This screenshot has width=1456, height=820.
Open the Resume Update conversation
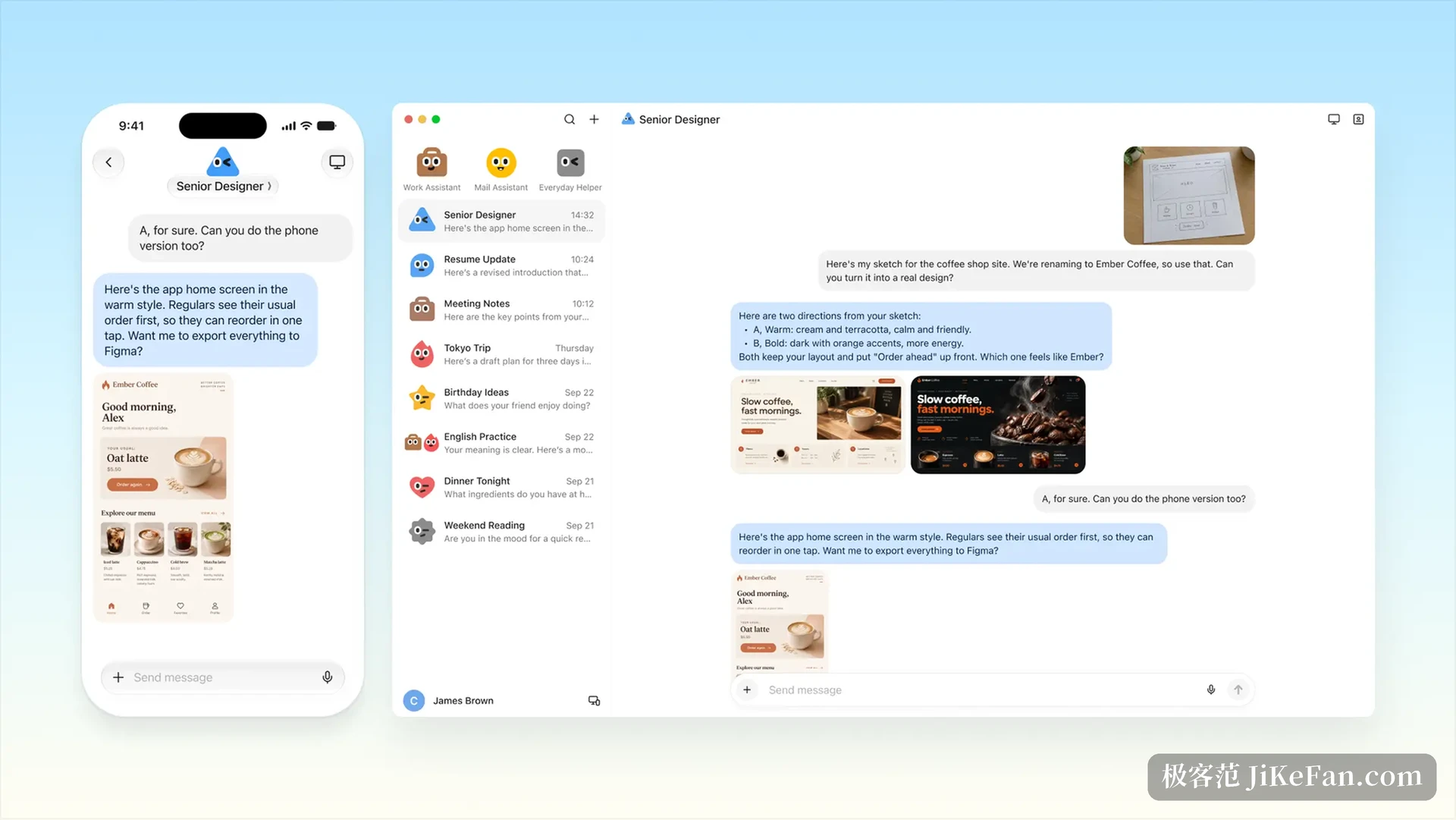coord(501,265)
